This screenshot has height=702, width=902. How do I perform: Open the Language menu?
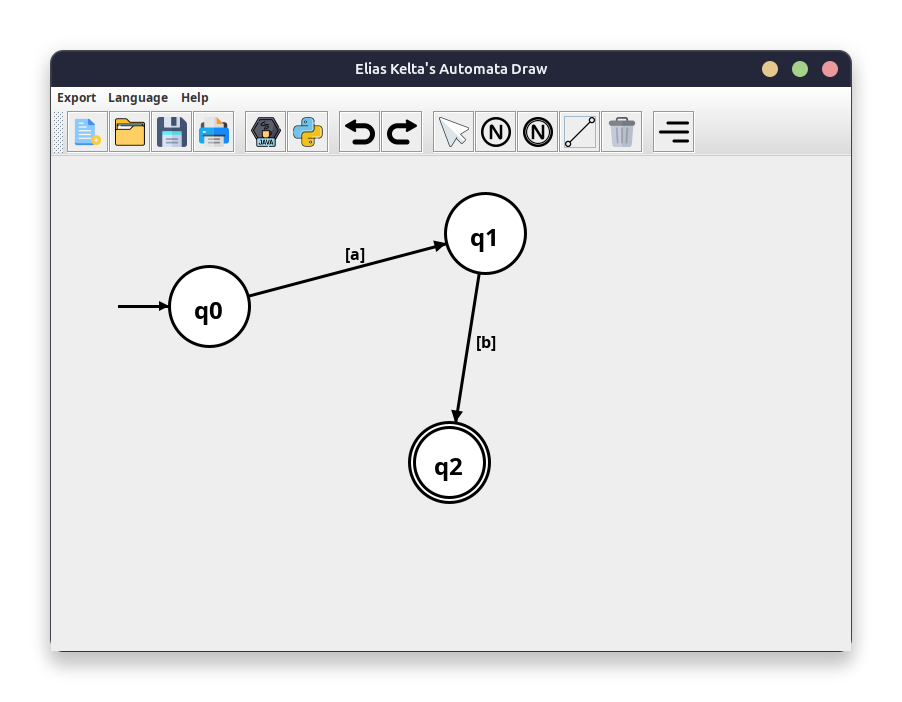click(138, 98)
